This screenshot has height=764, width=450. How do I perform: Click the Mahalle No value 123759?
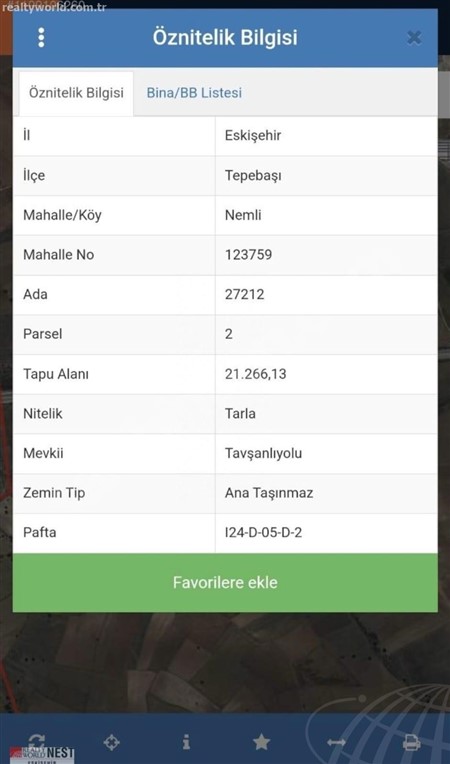point(248,254)
